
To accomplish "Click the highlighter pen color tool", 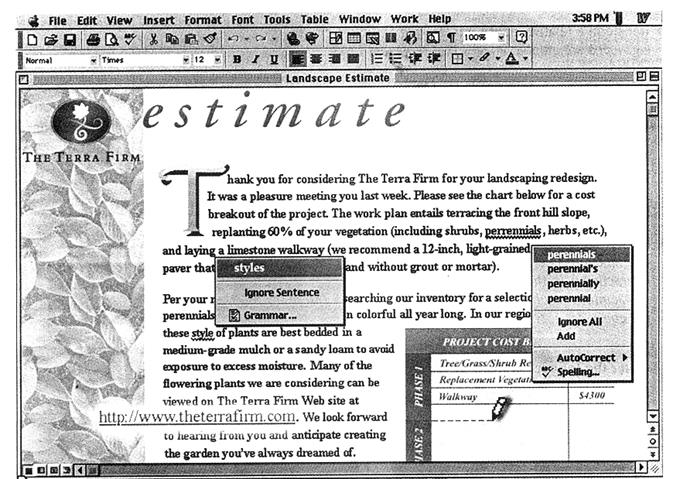I will 485,58.
